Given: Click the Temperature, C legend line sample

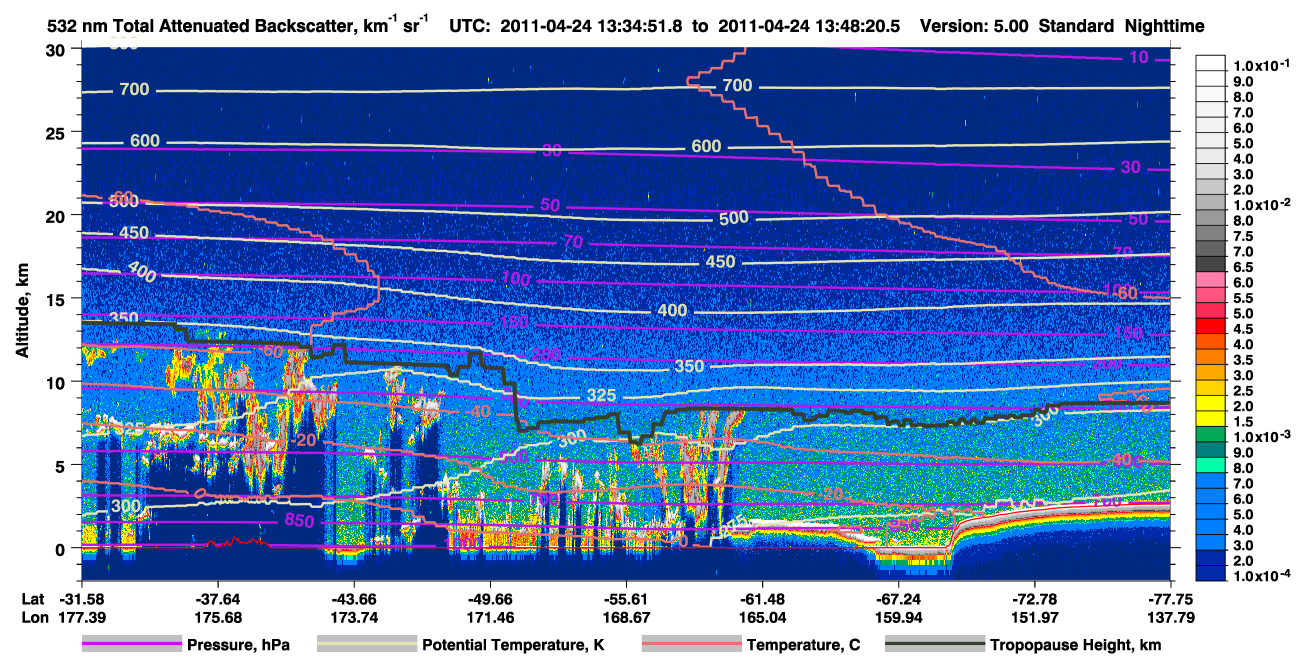Looking at the screenshot, I should pyautogui.click(x=690, y=645).
